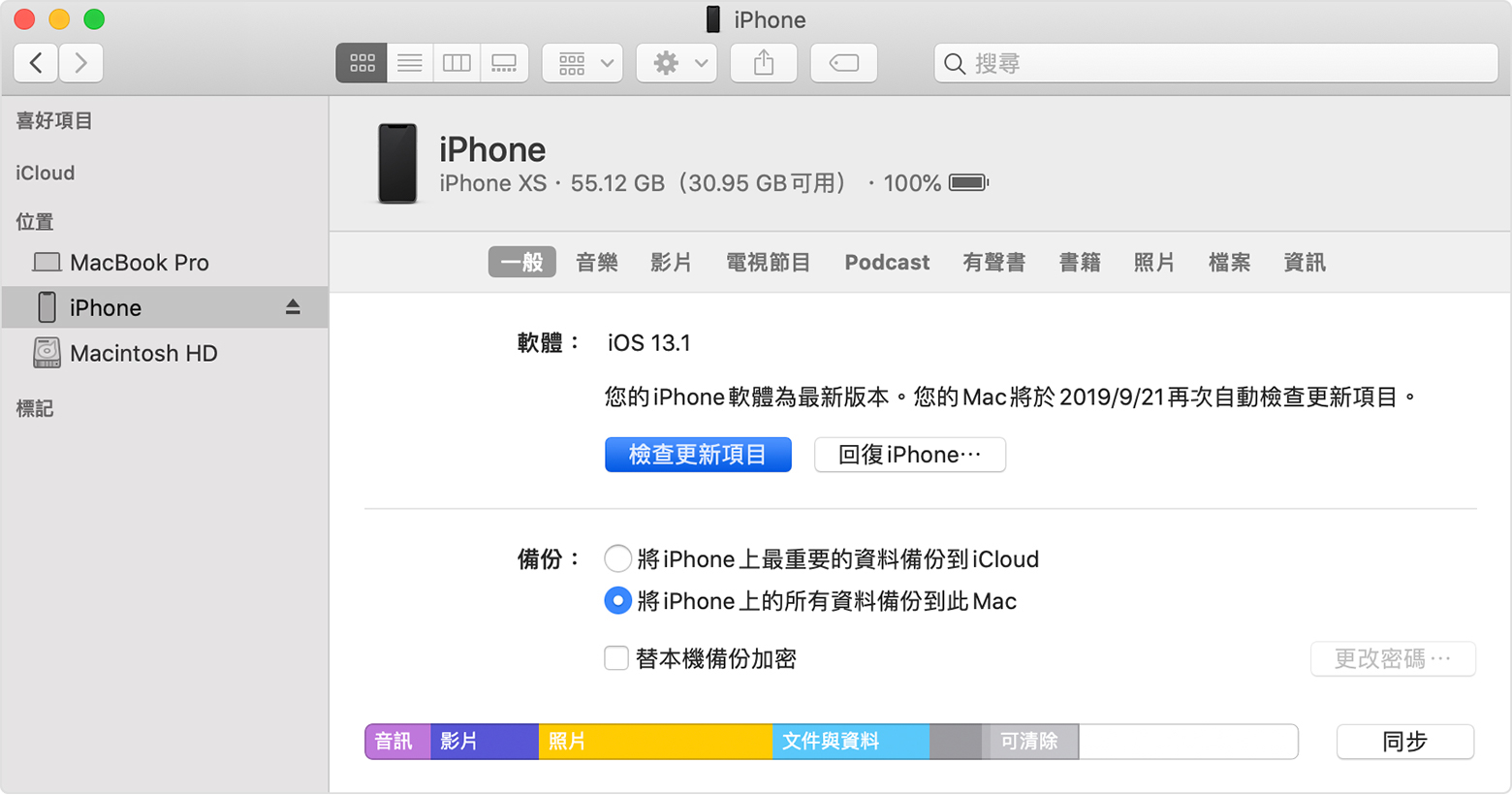Switch Finder to icon view
This screenshot has width=1512, height=795.
[x=362, y=63]
